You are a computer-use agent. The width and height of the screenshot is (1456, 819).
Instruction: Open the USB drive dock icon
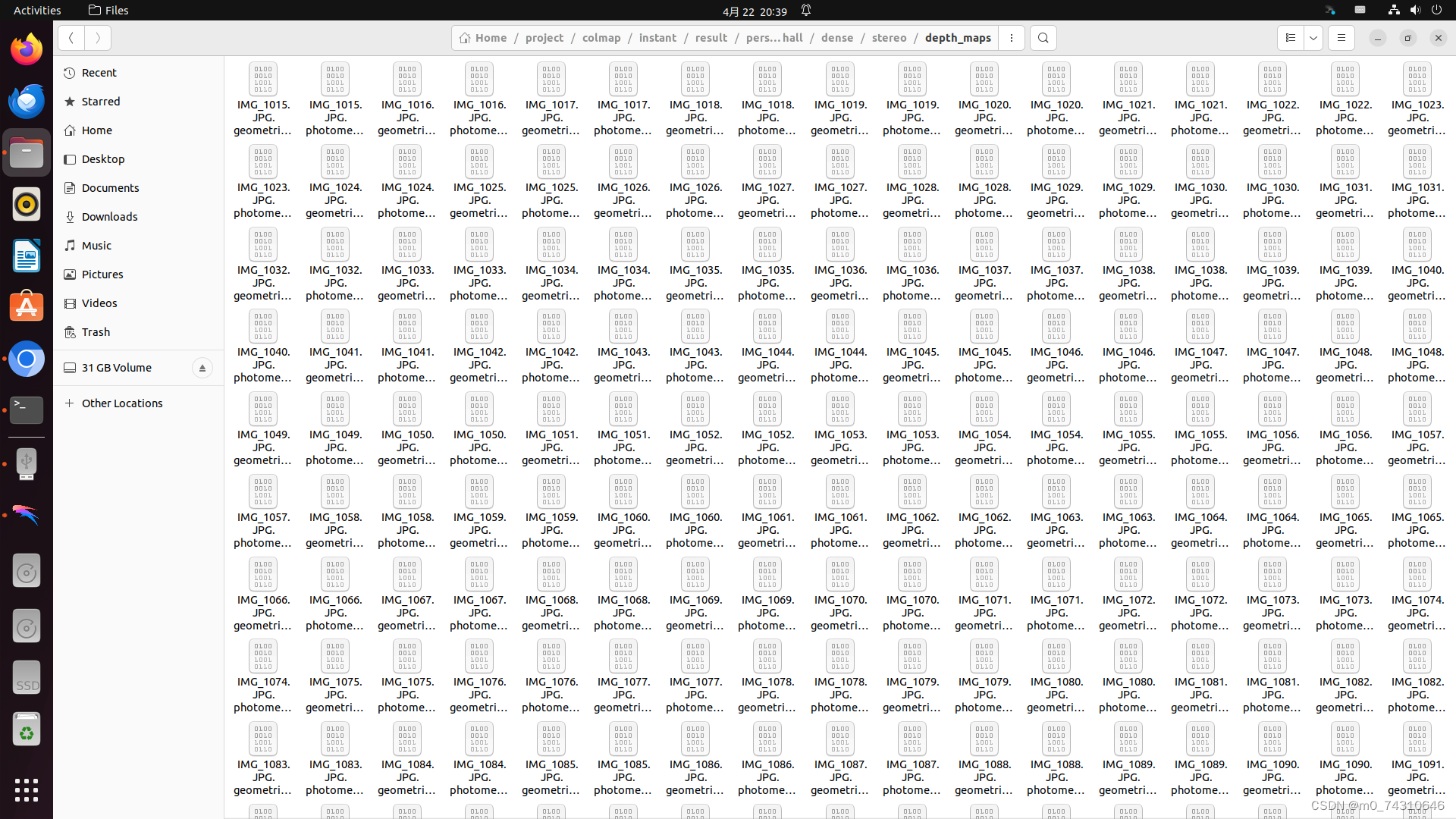(x=27, y=464)
